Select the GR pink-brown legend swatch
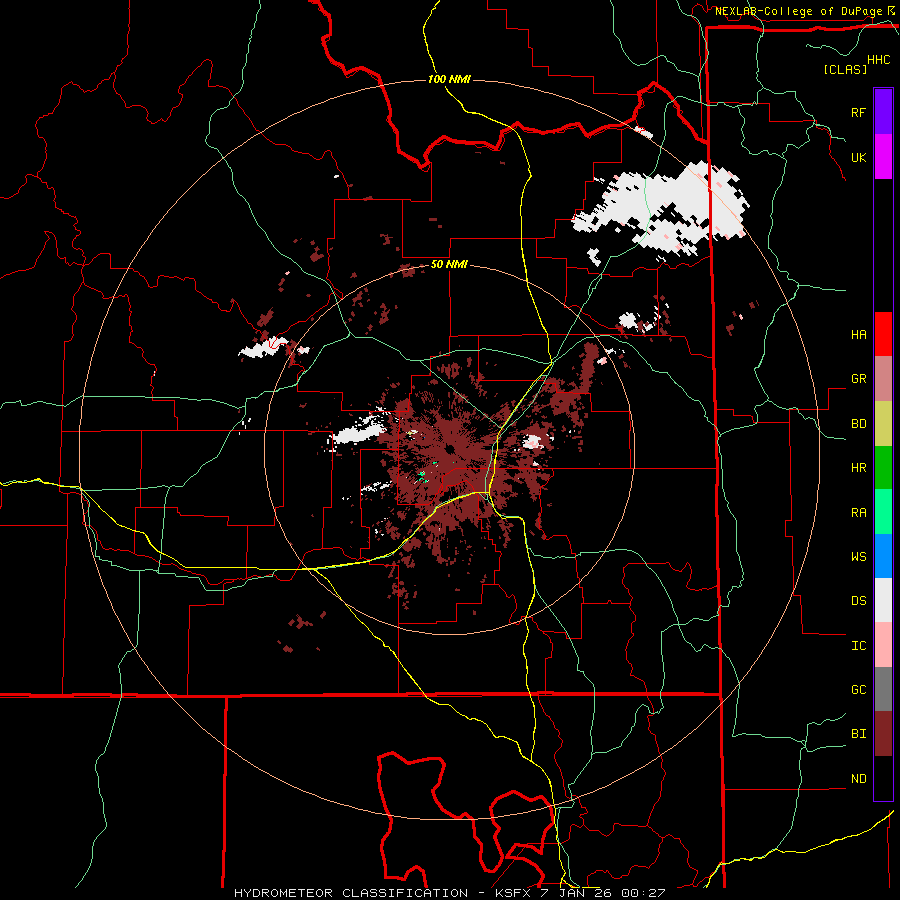Image resolution: width=900 pixels, height=900 pixels. click(883, 379)
